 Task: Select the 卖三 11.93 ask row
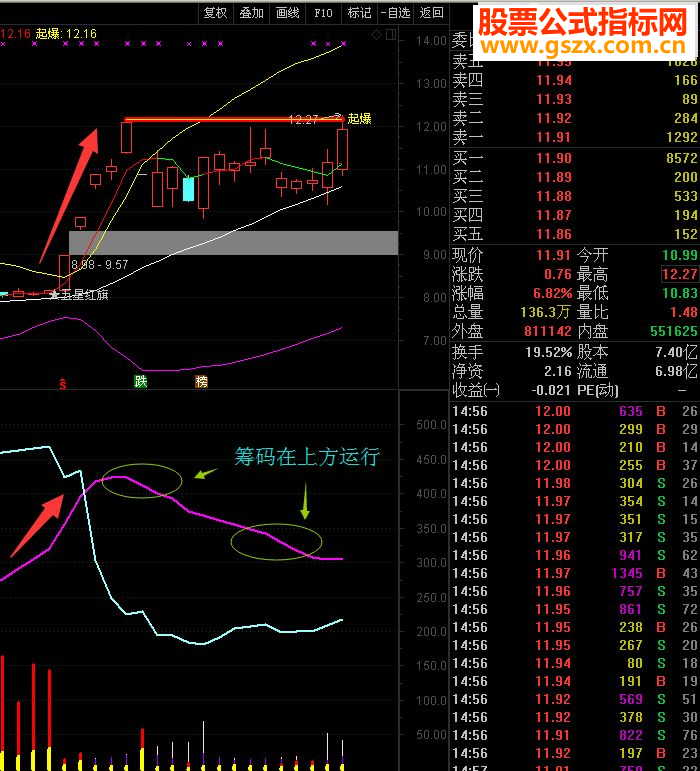[x=575, y=99]
